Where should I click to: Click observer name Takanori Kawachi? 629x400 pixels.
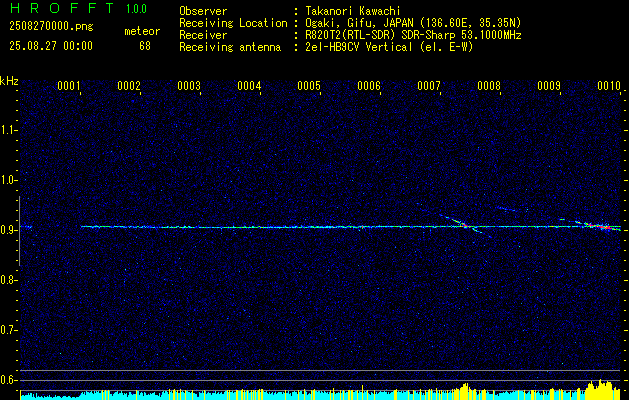(353, 11)
